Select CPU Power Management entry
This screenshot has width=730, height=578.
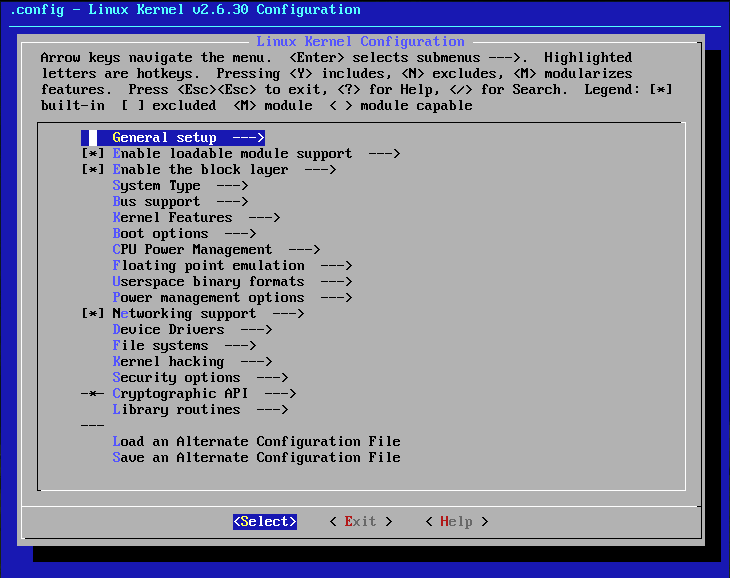tap(216, 249)
